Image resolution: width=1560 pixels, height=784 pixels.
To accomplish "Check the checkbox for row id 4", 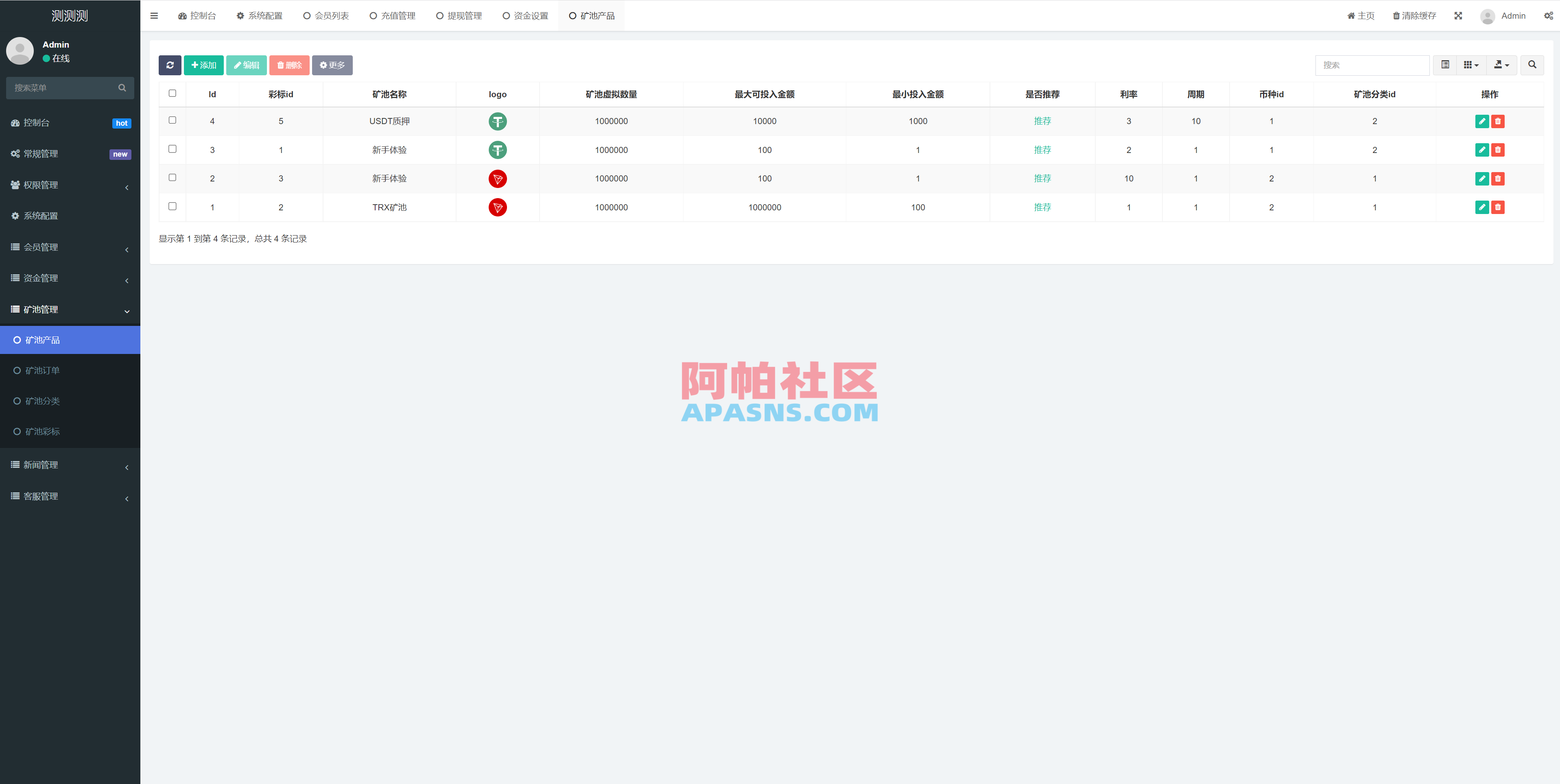I will [172, 120].
